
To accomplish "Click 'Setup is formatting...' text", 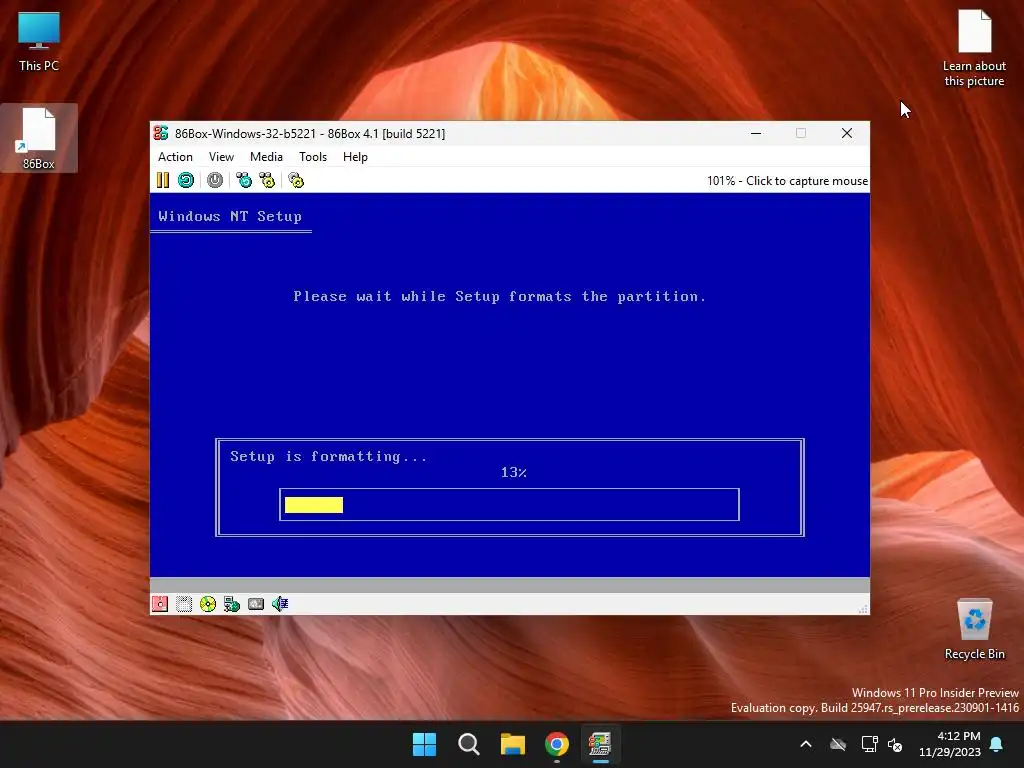I will coord(328,456).
